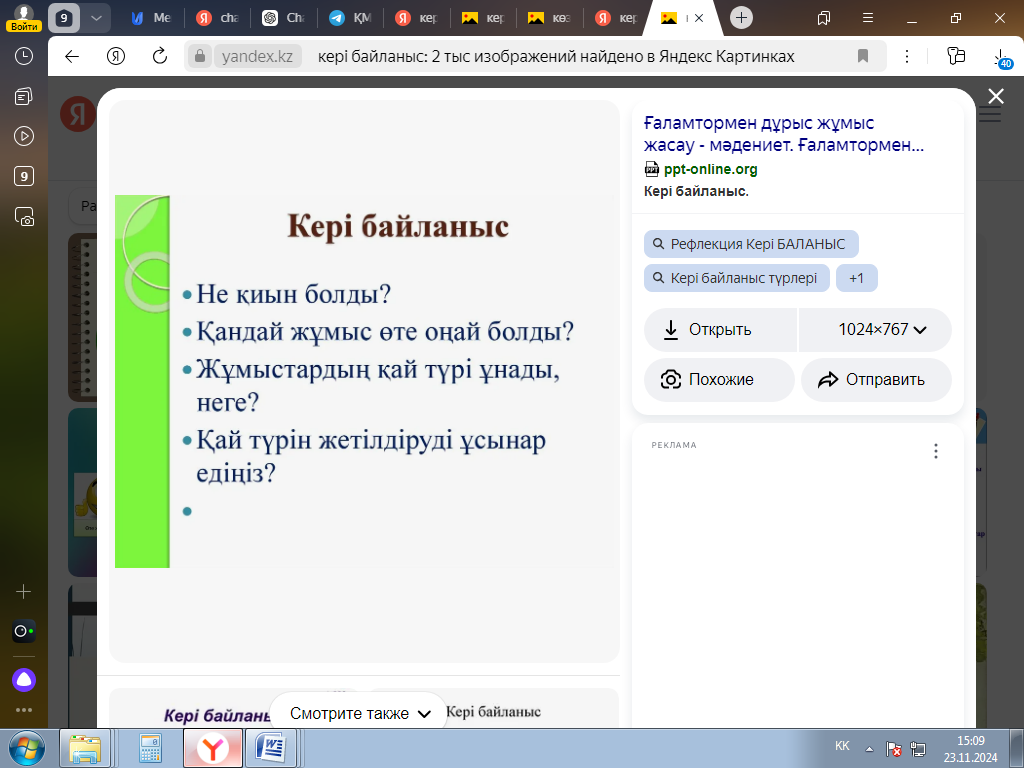The width and height of the screenshot is (1024, 768).
Task: Click the Открыть image button
Action: [720, 330]
